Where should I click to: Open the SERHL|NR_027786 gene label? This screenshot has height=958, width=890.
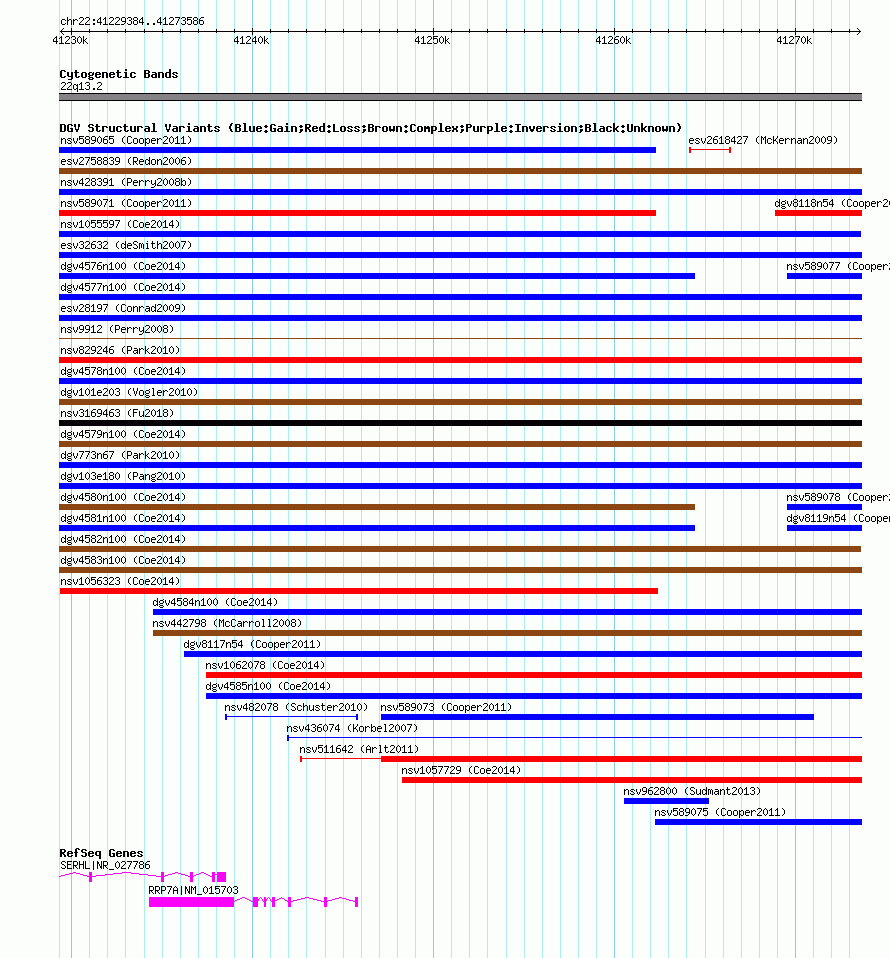click(105, 866)
